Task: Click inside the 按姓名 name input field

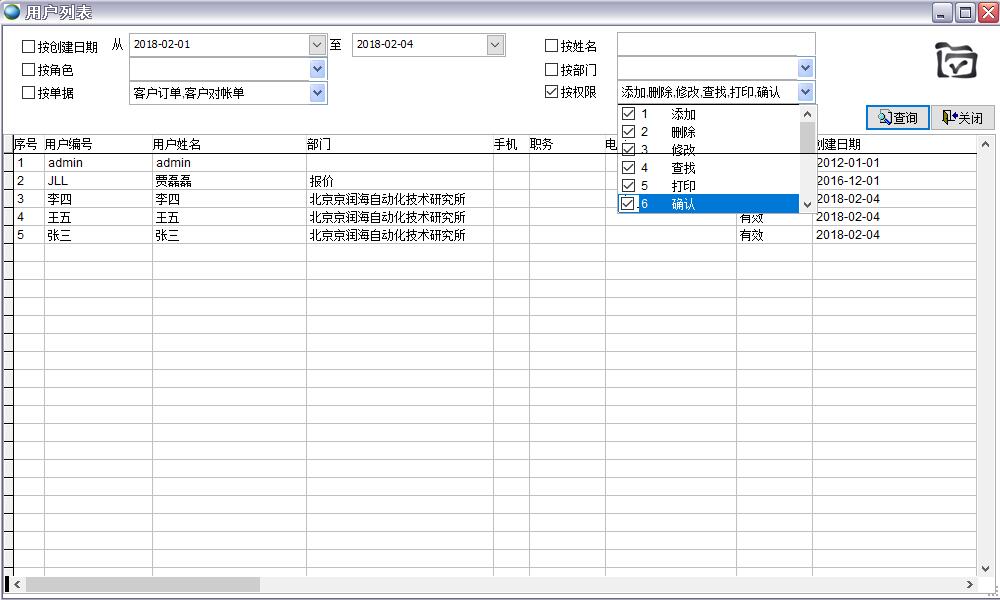Action: point(715,45)
